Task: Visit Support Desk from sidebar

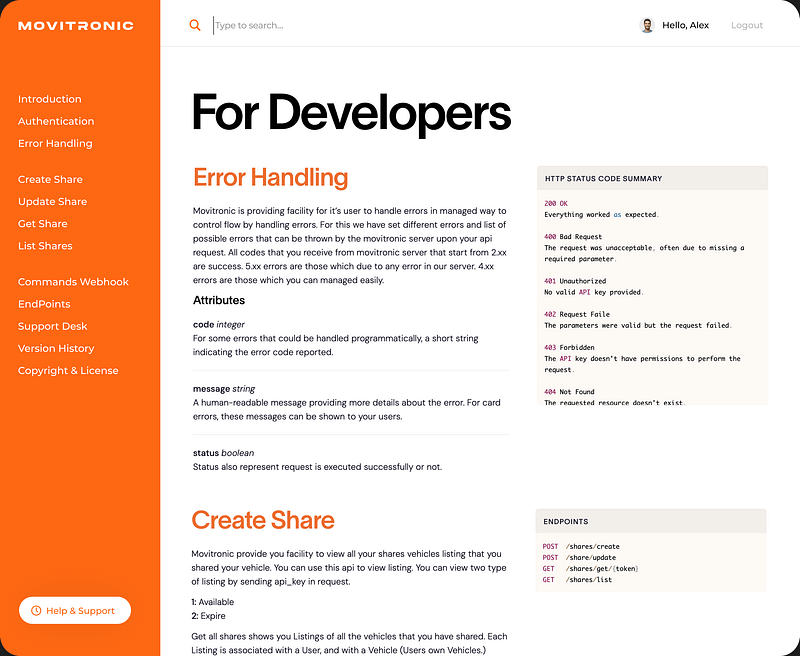Action: pos(52,326)
